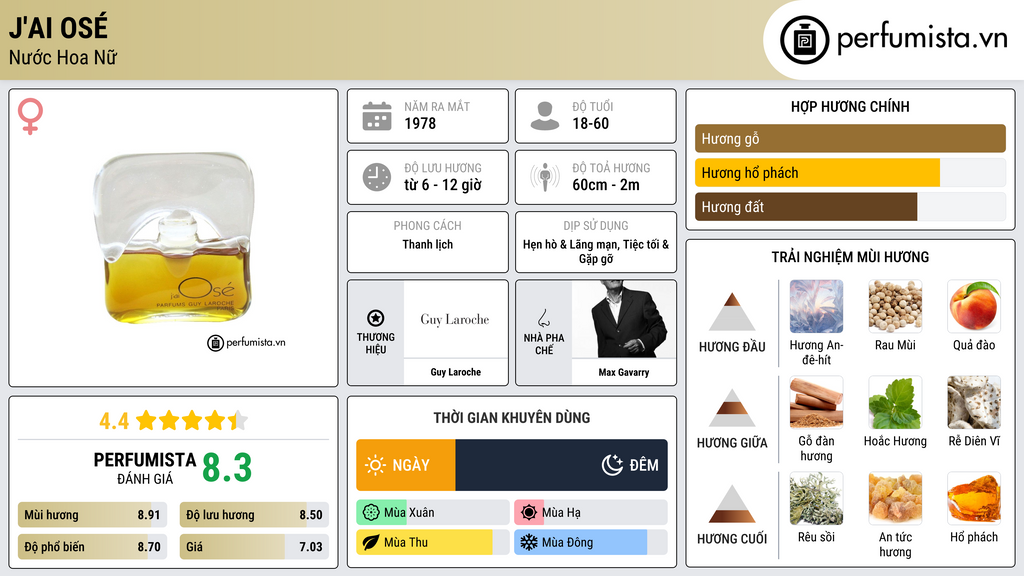
Task: Click the Hương cuối pyramid icon
Action: click(732, 504)
